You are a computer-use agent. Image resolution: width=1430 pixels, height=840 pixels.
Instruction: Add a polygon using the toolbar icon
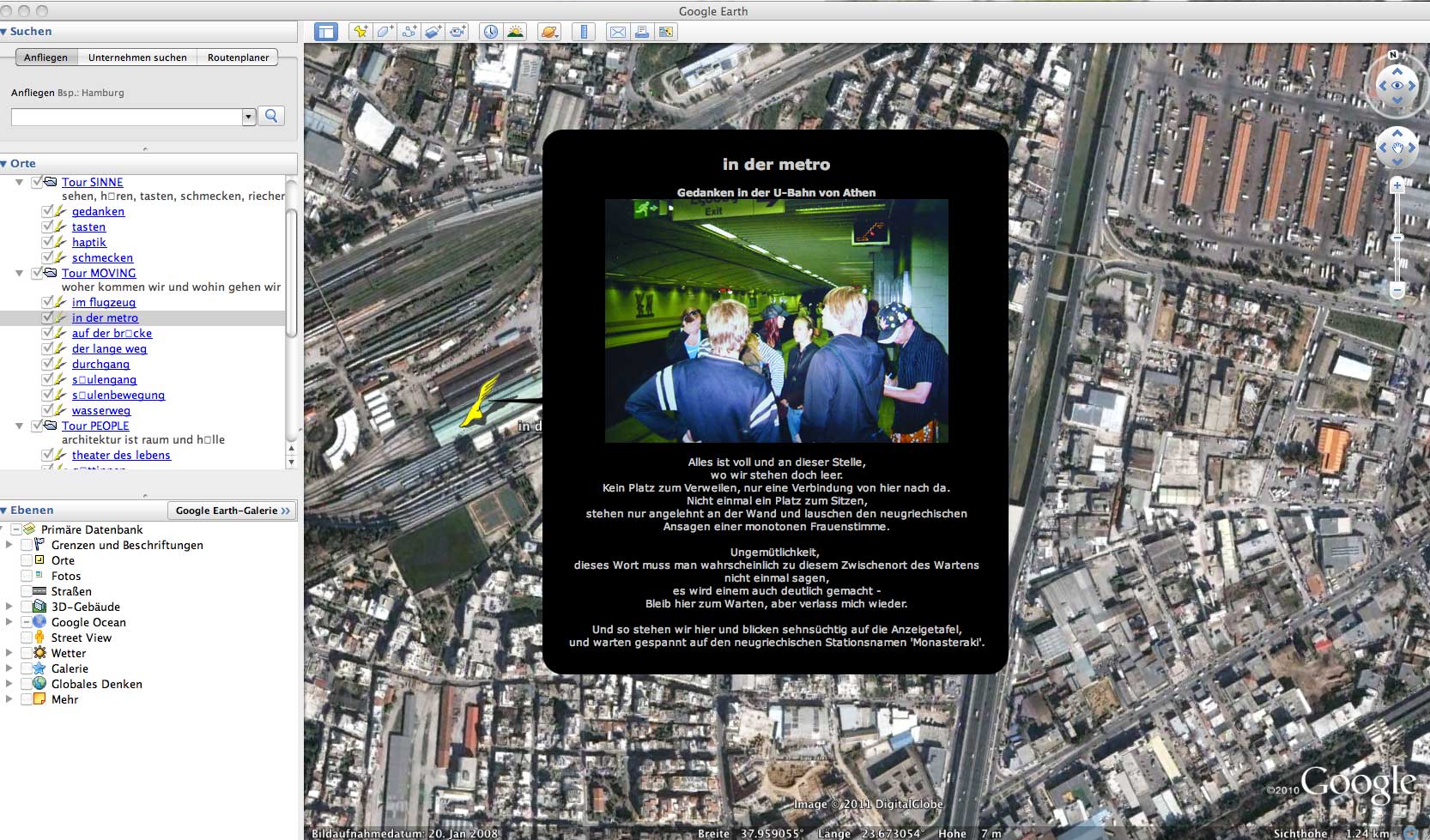pyautogui.click(x=385, y=32)
